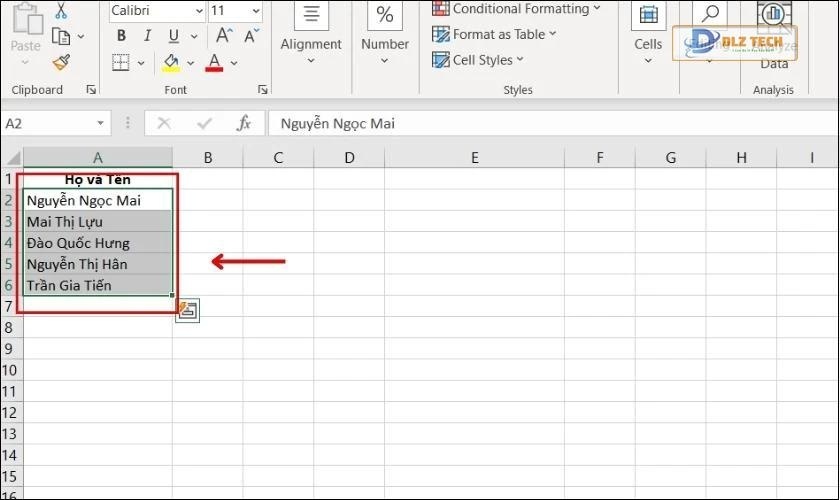Select the Format Painter brush icon

[62, 63]
